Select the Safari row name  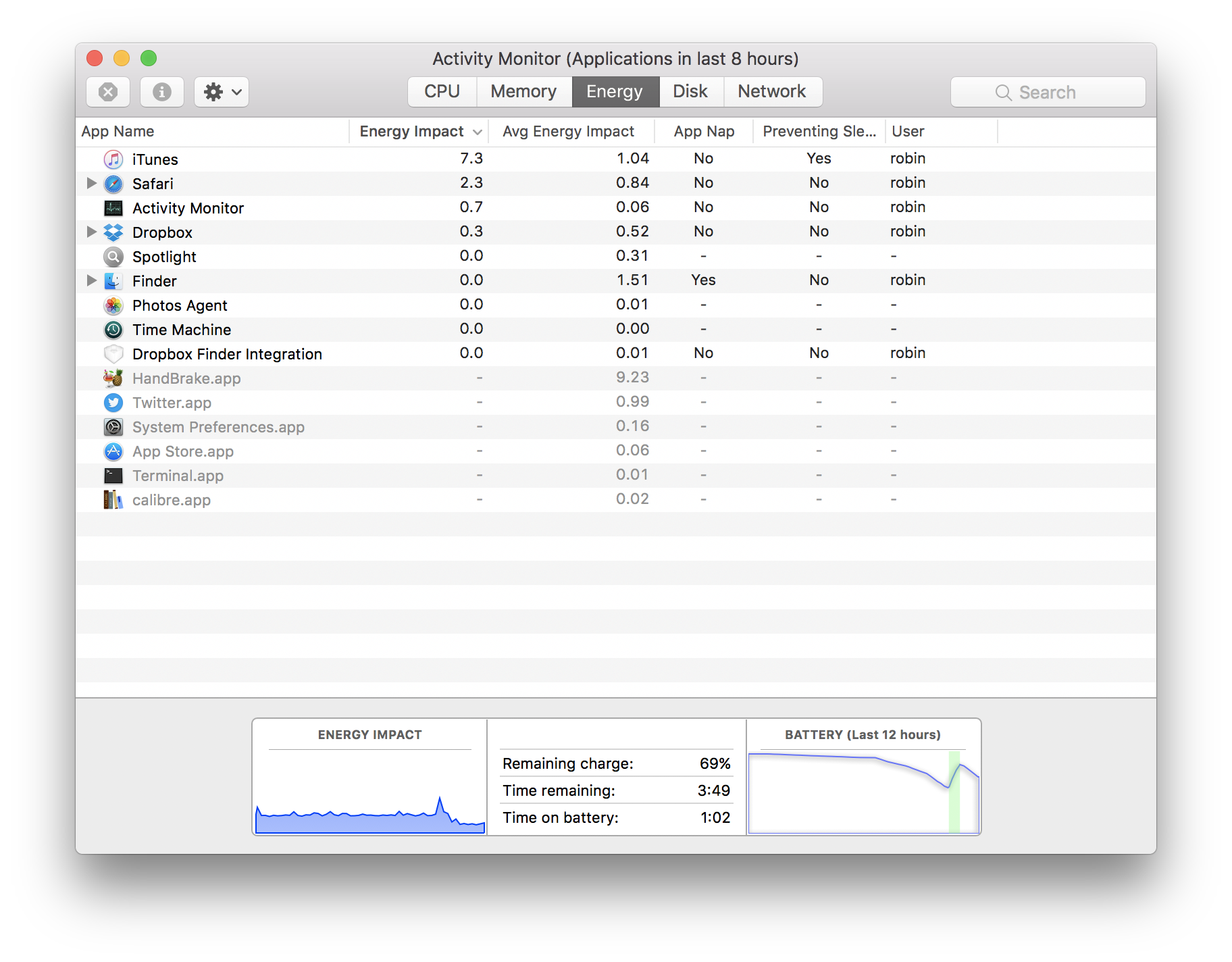153,184
